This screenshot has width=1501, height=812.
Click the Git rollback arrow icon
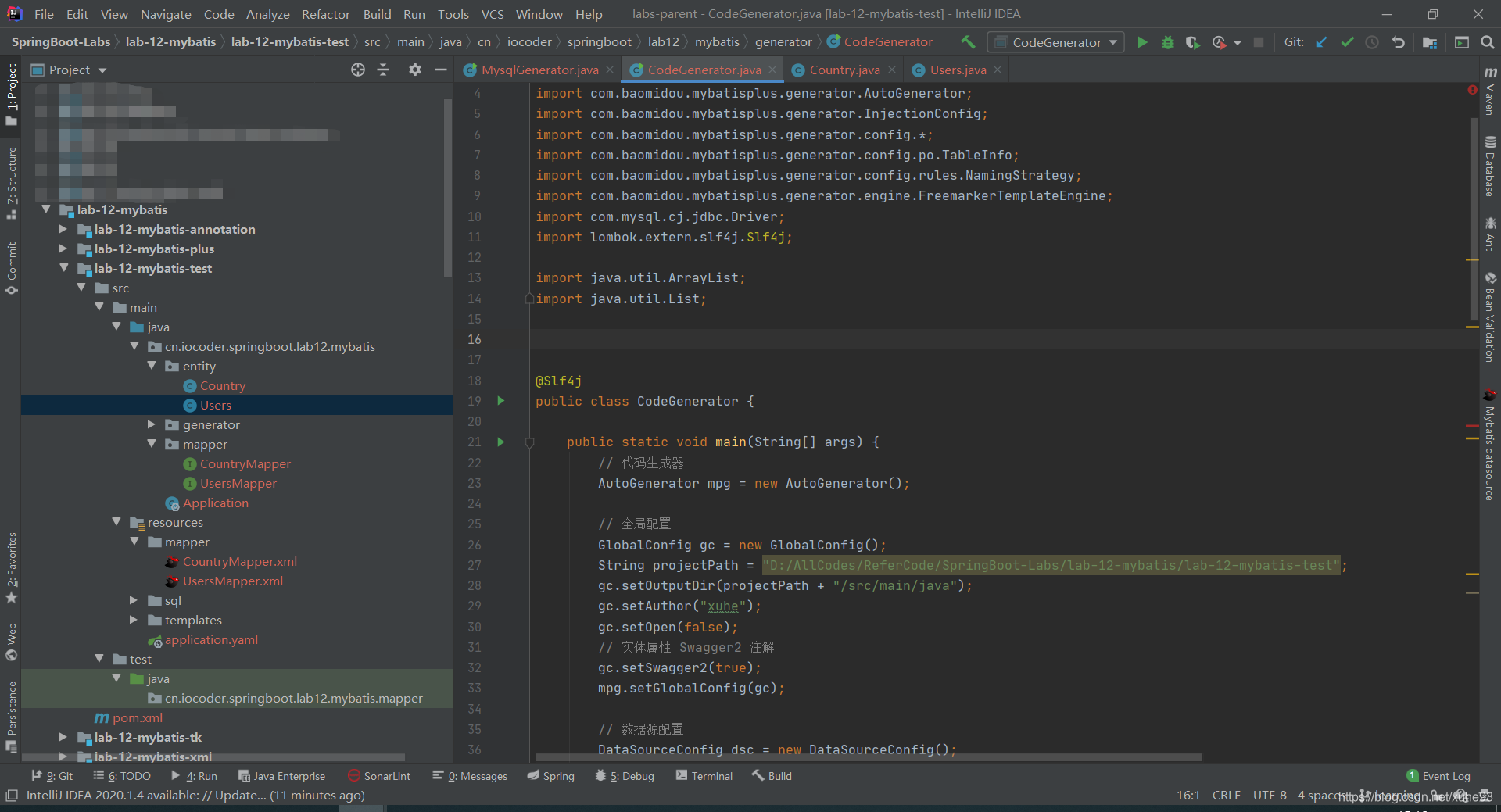point(1398,42)
